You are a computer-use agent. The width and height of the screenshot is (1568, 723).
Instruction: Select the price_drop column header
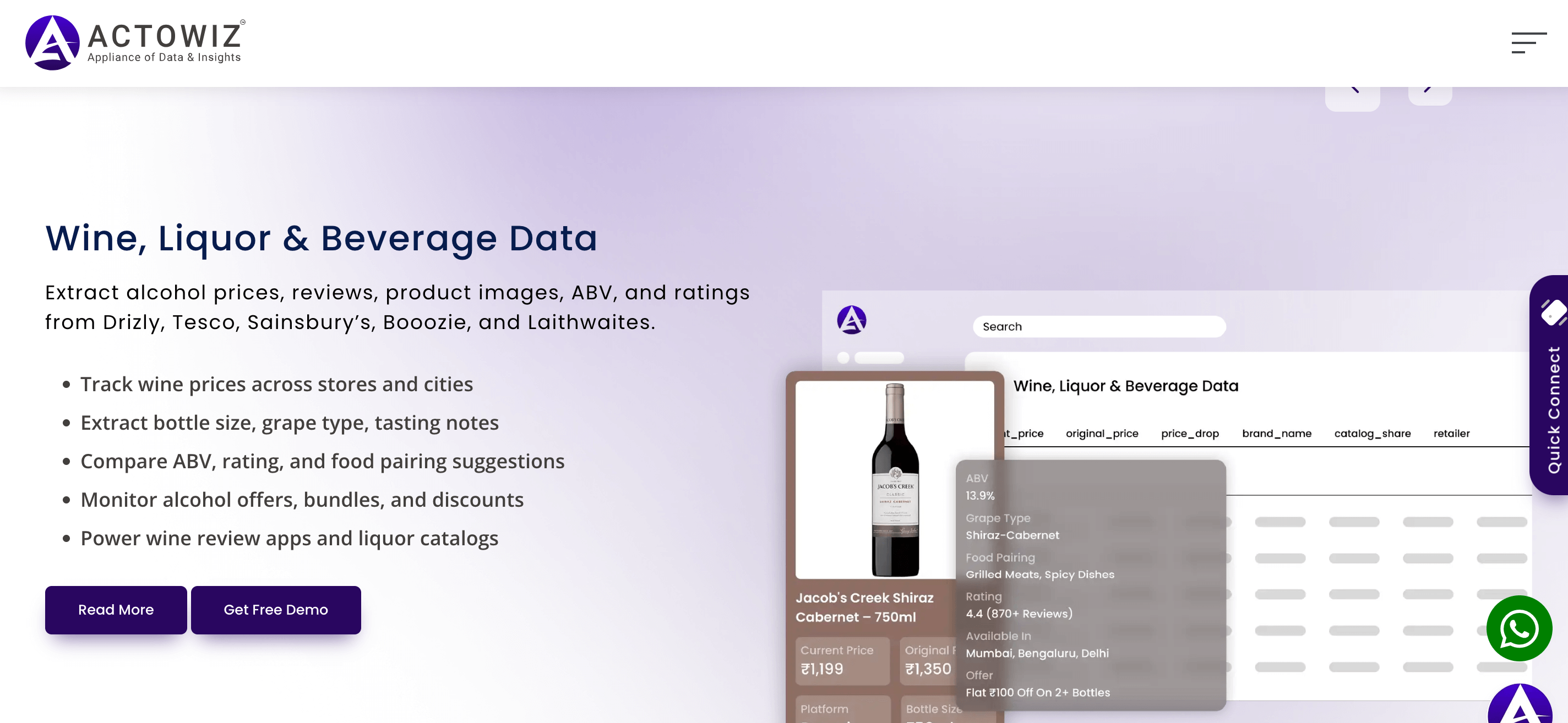click(1189, 434)
